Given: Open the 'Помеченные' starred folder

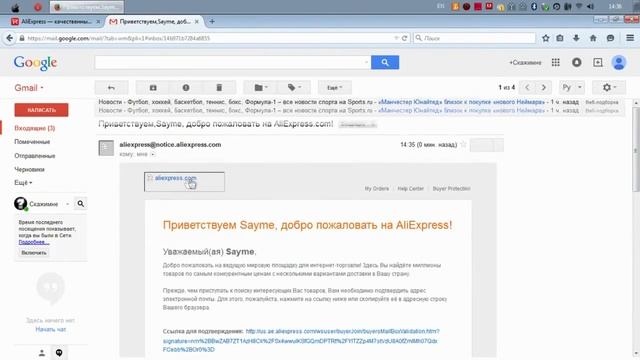Looking at the screenshot, I should 32,142.
